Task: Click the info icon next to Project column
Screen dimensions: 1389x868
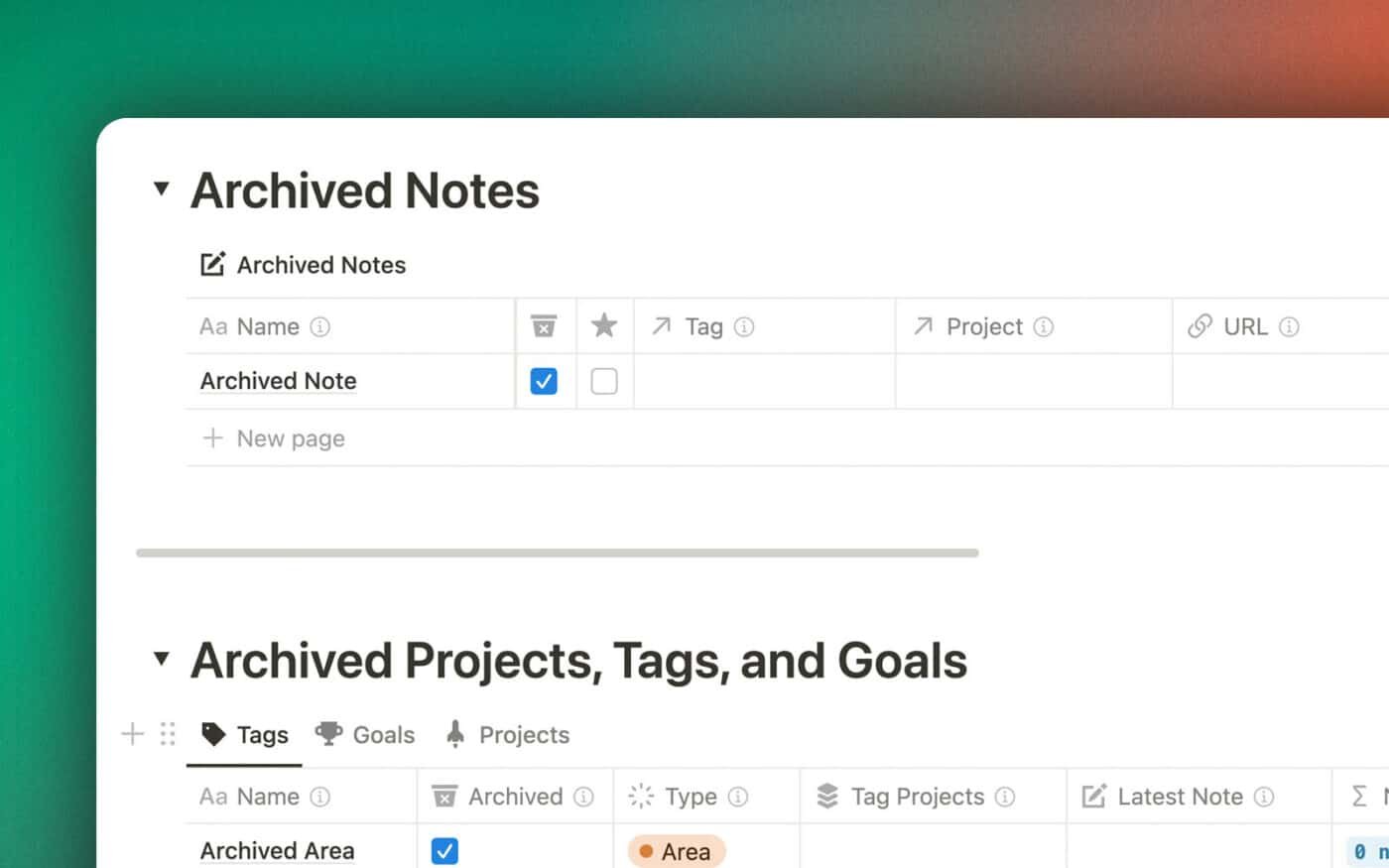Action: (1044, 326)
